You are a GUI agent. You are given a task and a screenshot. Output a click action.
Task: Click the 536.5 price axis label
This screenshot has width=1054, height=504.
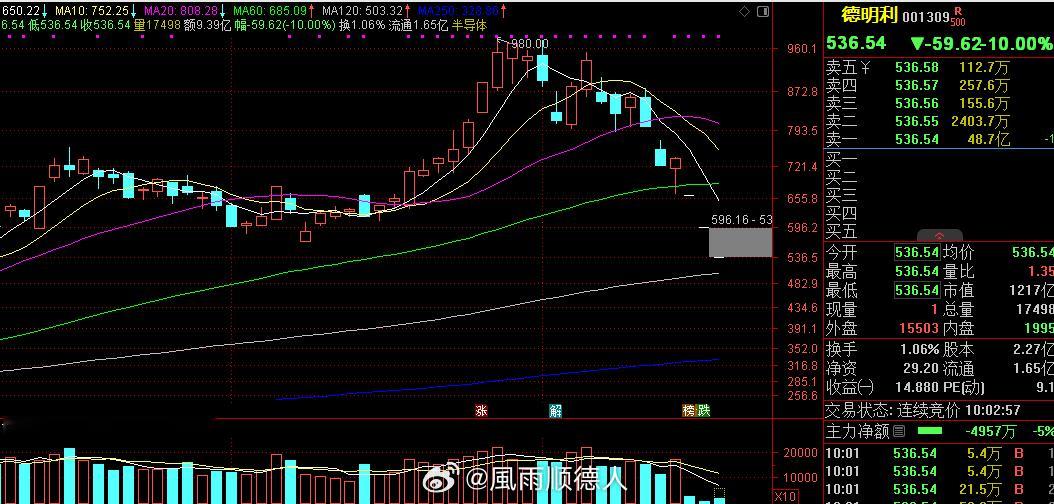click(x=803, y=258)
